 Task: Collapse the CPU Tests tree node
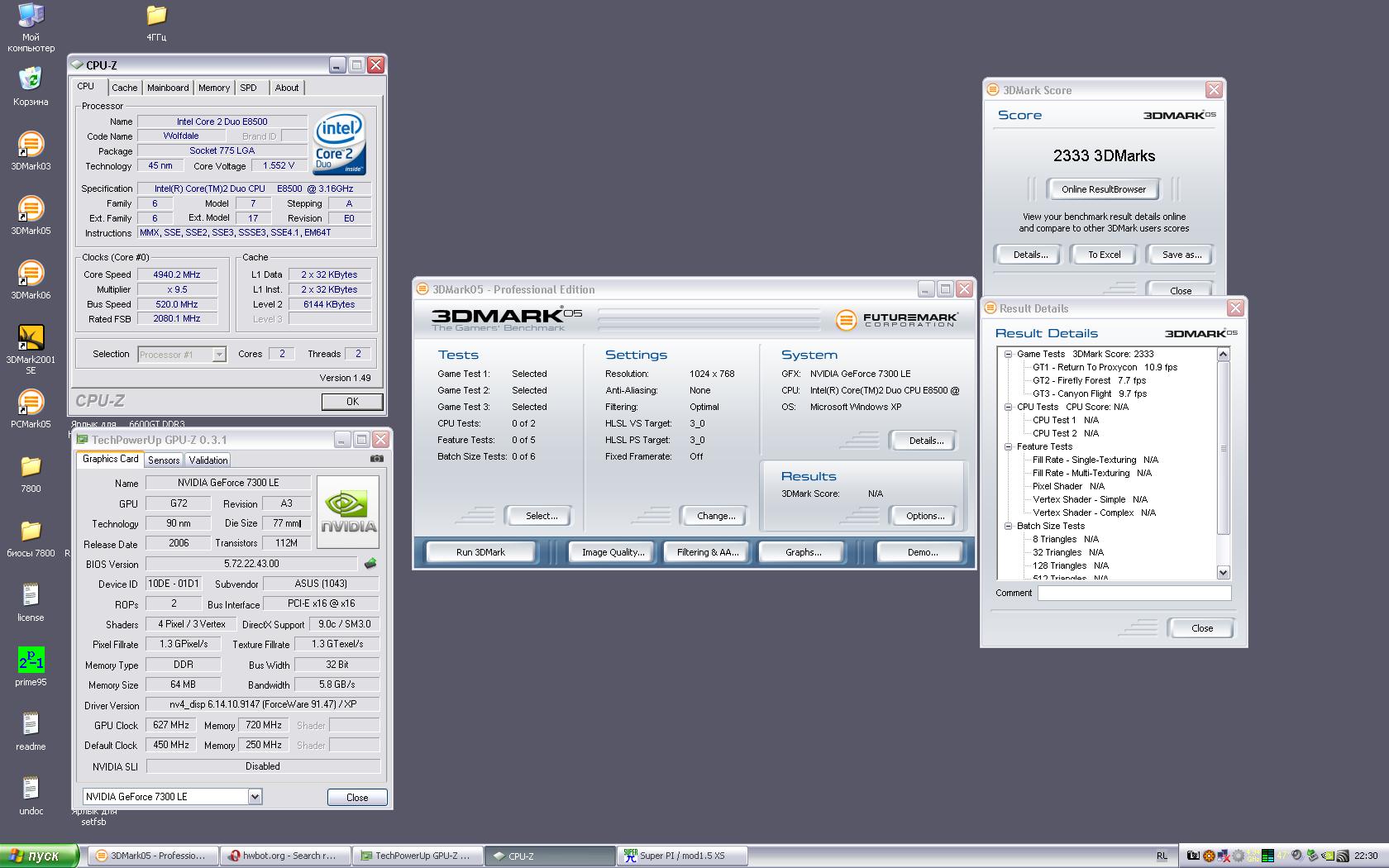1008,407
